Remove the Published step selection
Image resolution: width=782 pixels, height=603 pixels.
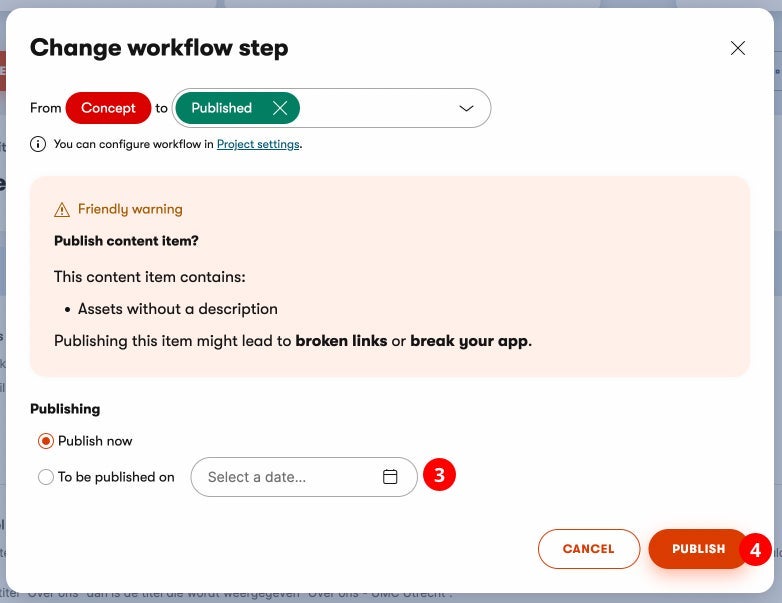tap(280, 108)
